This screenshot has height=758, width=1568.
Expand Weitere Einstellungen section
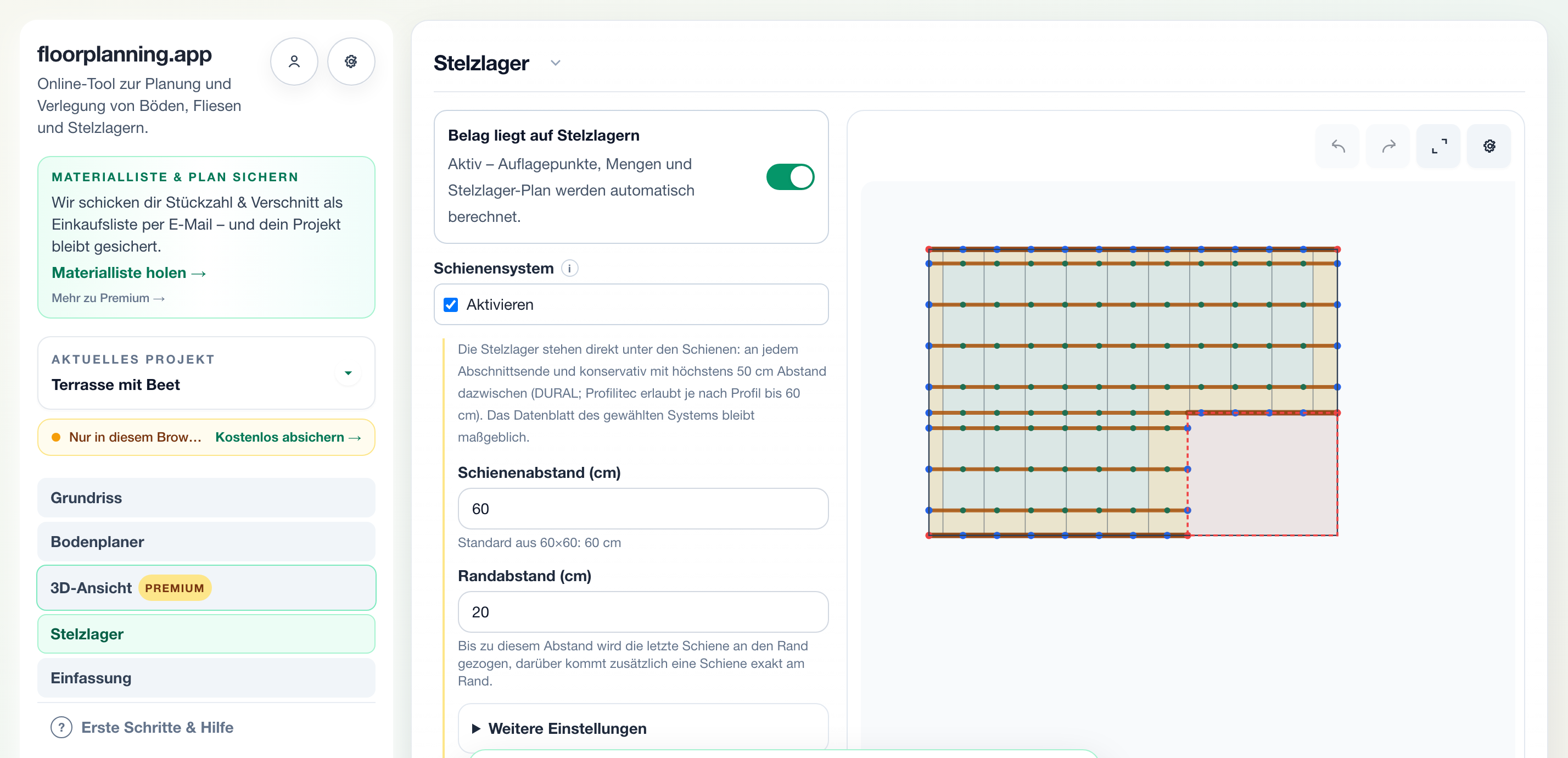[x=643, y=728]
